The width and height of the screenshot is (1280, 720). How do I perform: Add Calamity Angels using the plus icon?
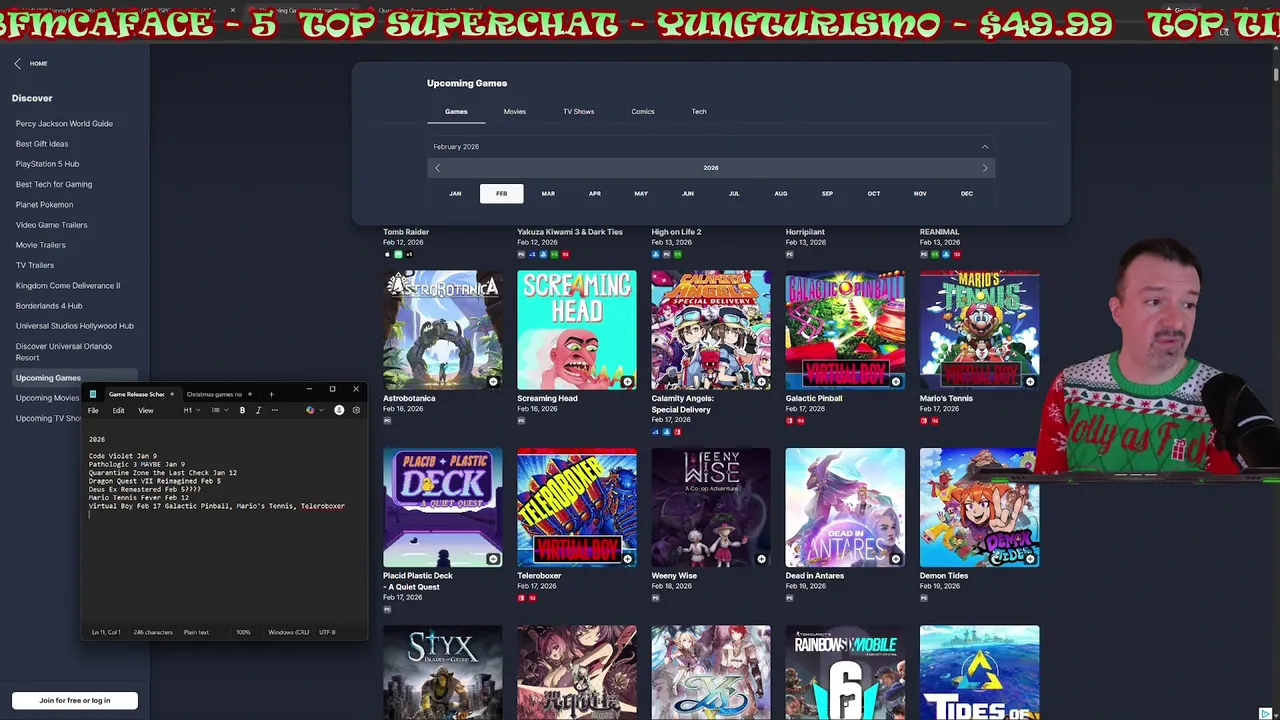[x=761, y=381]
